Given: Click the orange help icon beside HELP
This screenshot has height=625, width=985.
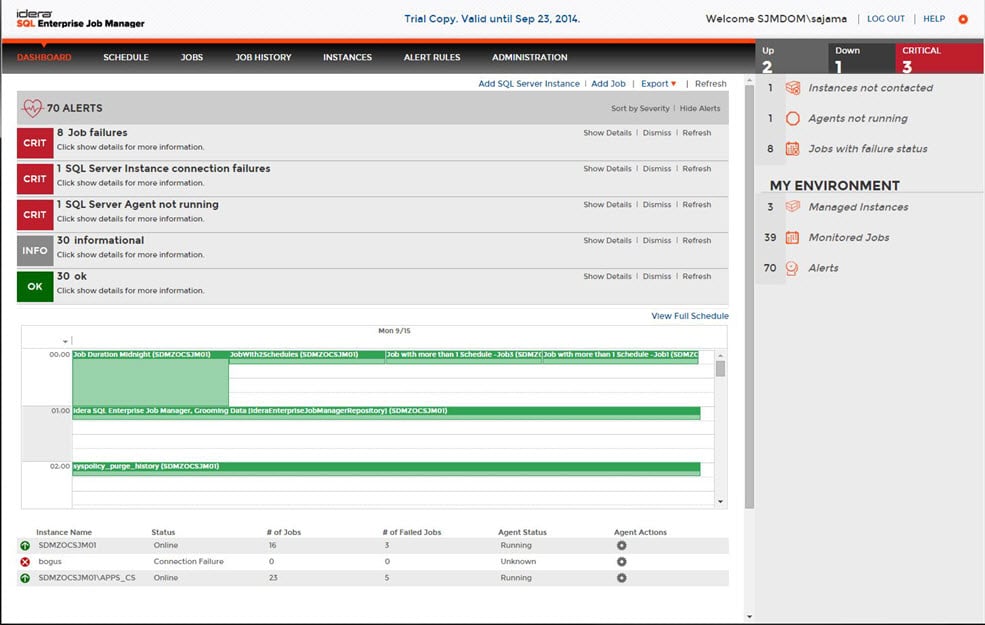Looking at the screenshot, I should (963, 19).
